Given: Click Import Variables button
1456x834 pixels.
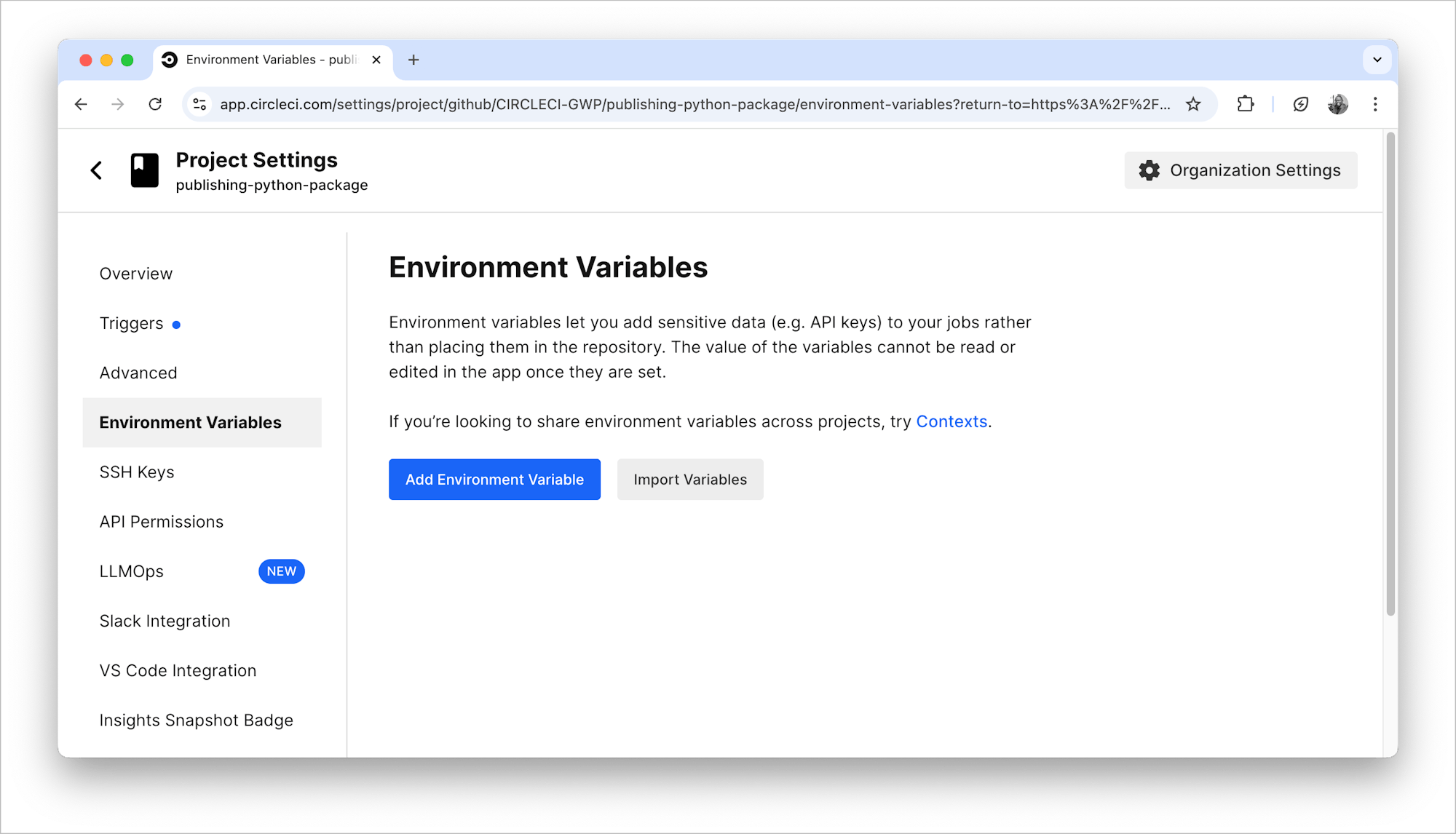Looking at the screenshot, I should point(689,480).
